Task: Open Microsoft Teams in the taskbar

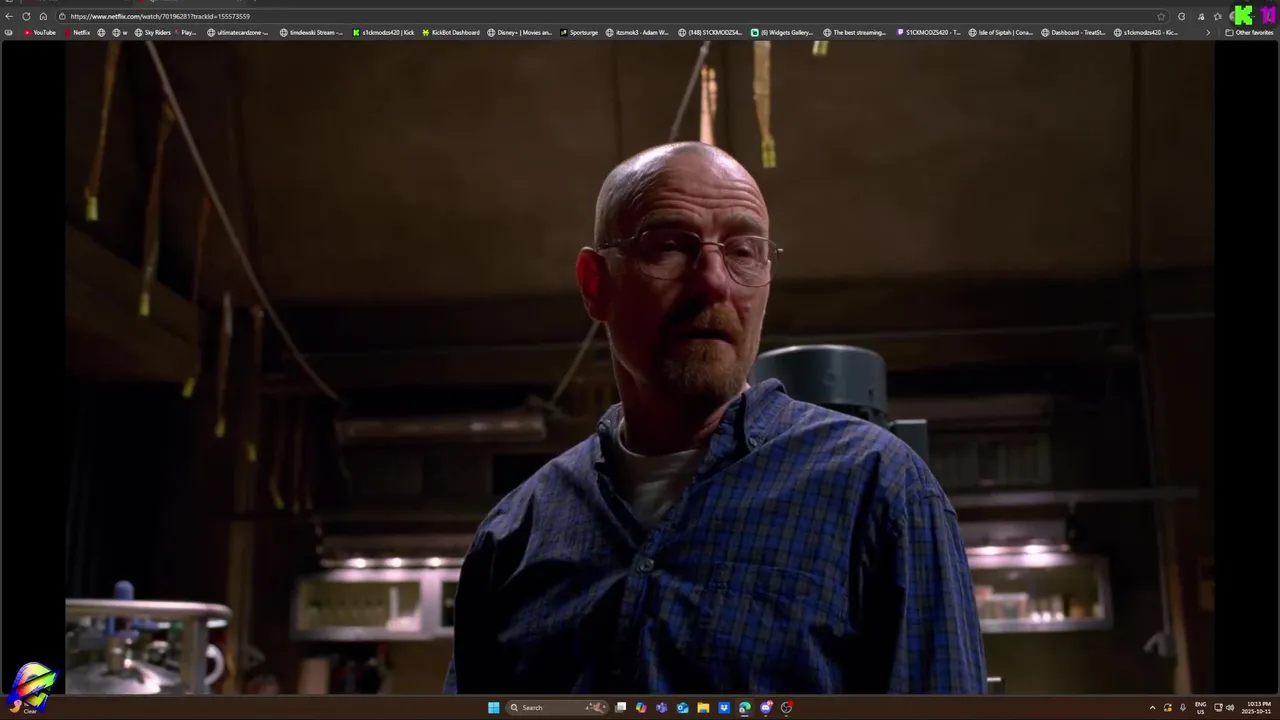Action: (661, 708)
